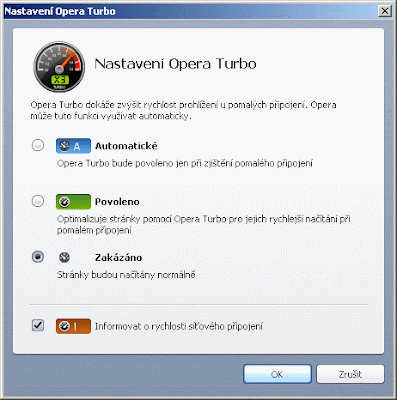397x400 pixels.
Task: Select the Automatické radio button
Action: click(x=38, y=145)
